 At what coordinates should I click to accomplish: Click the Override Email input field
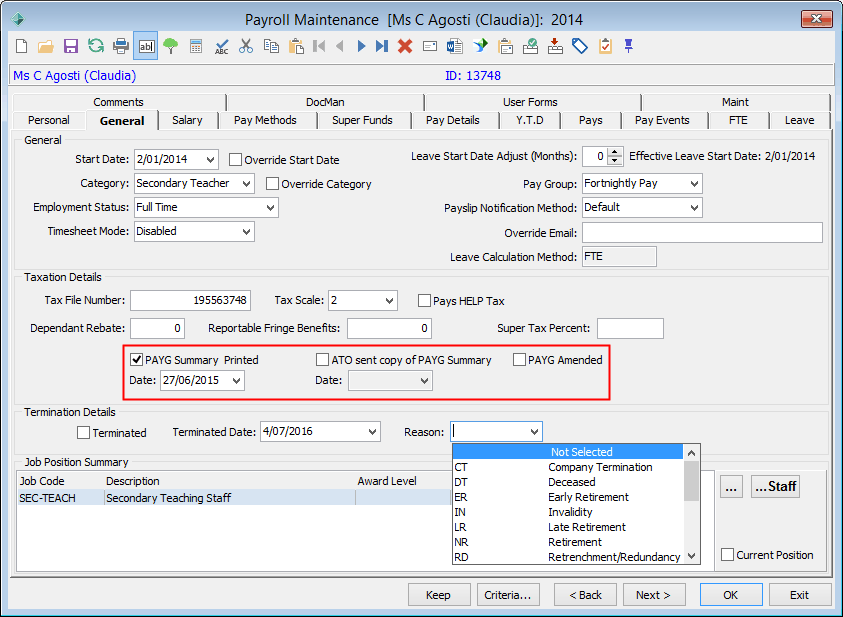click(702, 232)
